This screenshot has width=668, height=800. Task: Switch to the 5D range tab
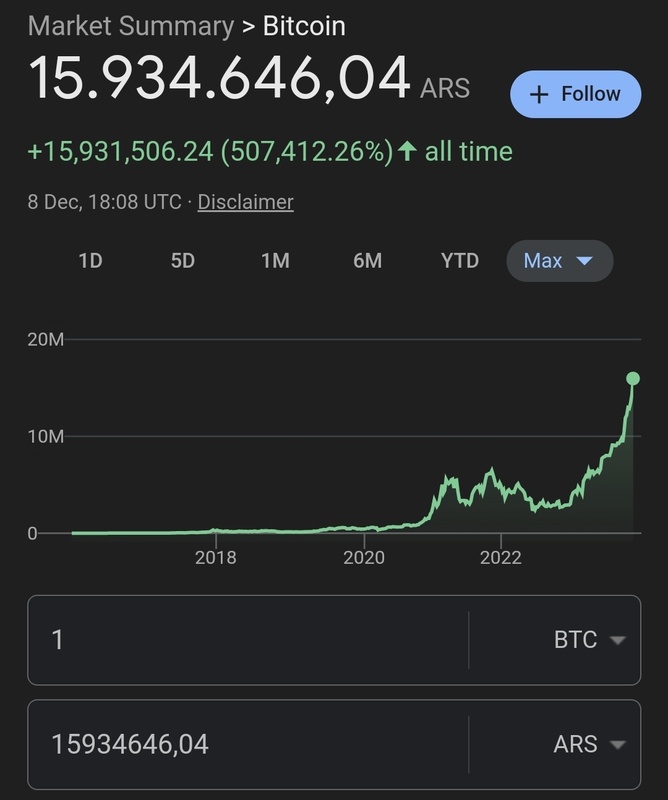click(183, 261)
